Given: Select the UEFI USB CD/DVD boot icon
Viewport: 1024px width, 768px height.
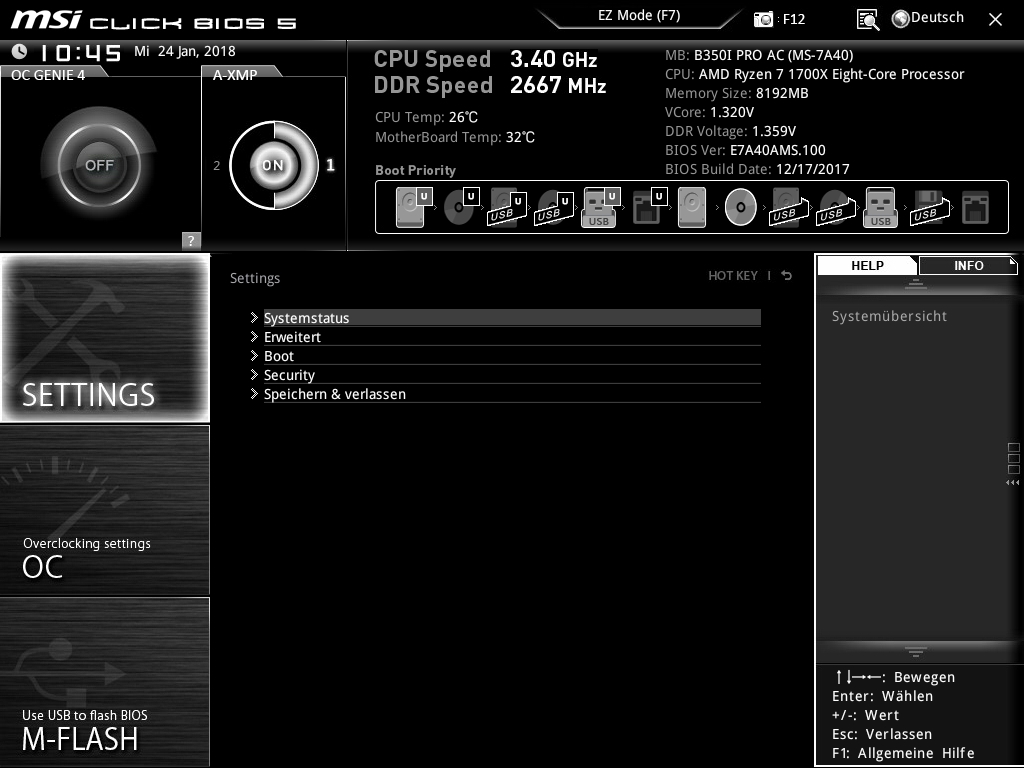Looking at the screenshot, I should [554, 207].
